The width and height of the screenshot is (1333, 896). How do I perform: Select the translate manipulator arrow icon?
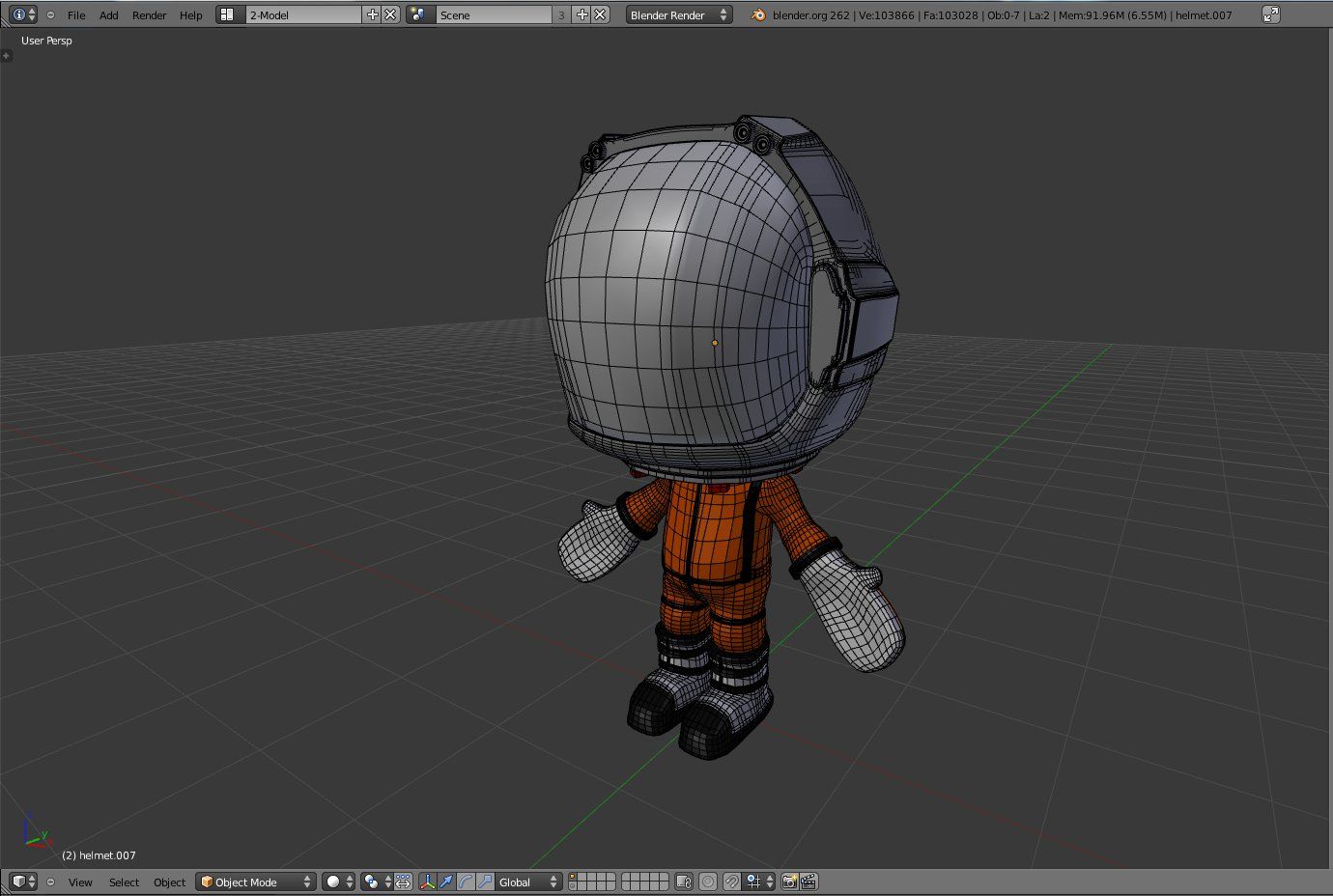446,882
